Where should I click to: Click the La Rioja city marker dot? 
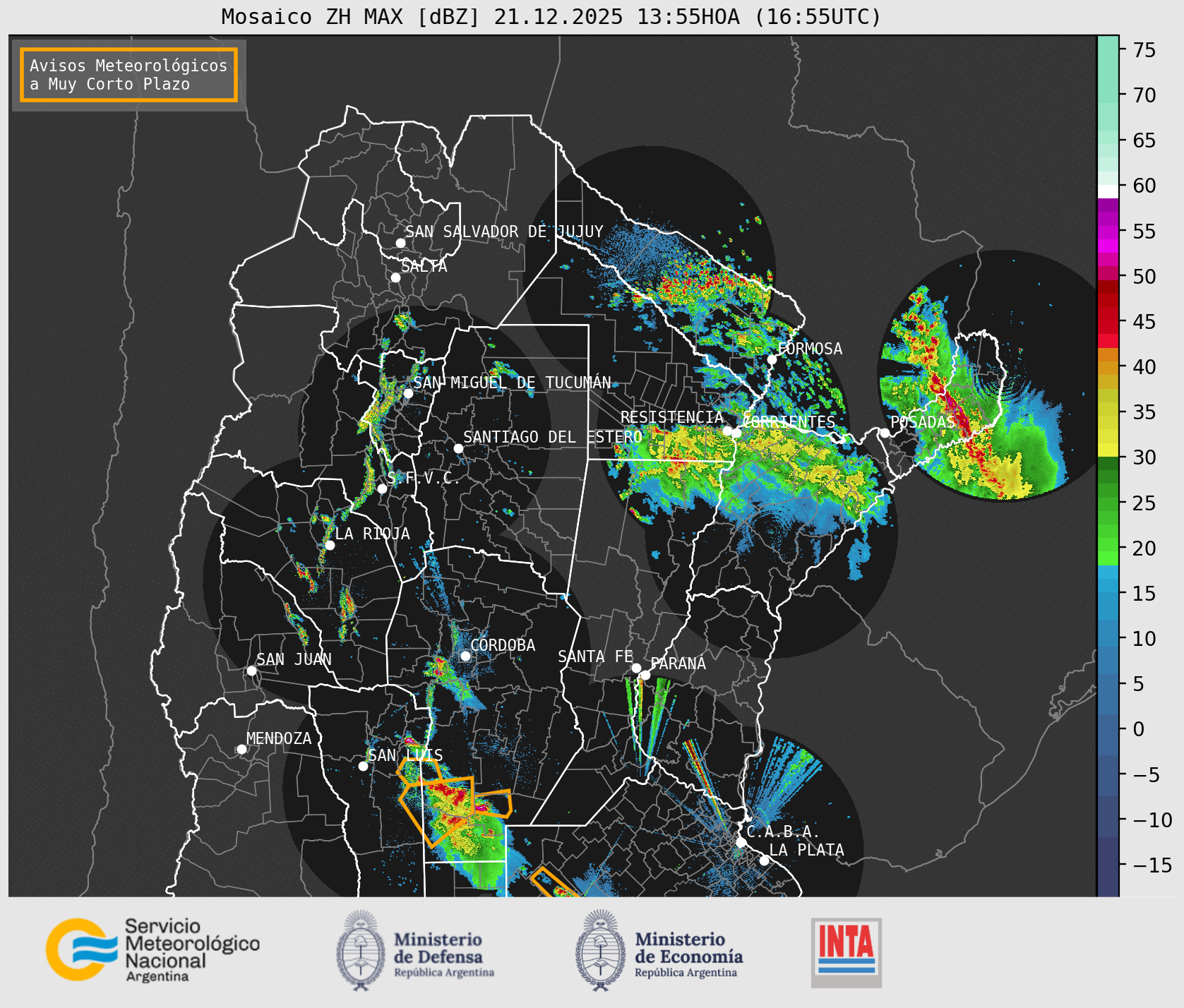click(330, 545)
